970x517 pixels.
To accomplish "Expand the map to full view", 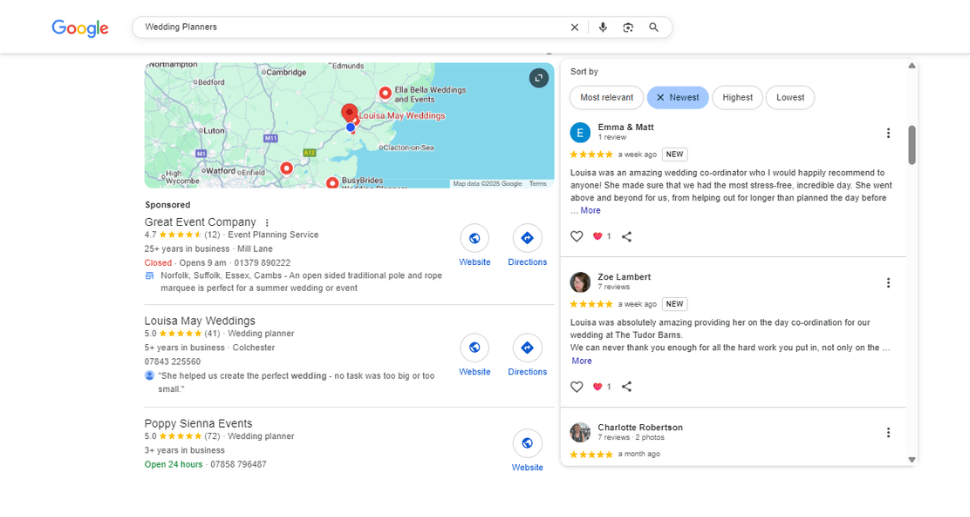I will coord(539,78).
